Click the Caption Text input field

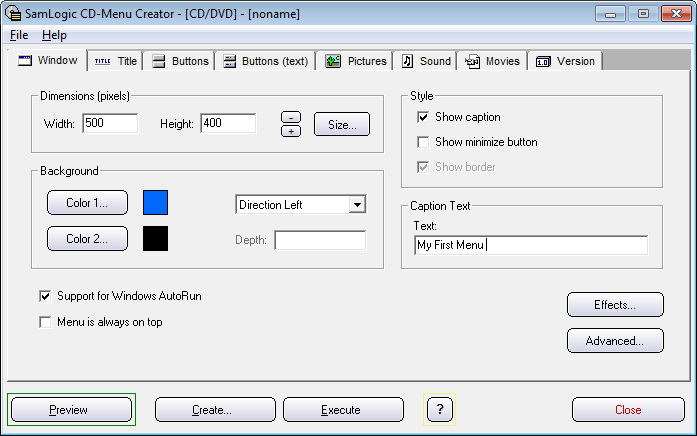pos(531,245)
